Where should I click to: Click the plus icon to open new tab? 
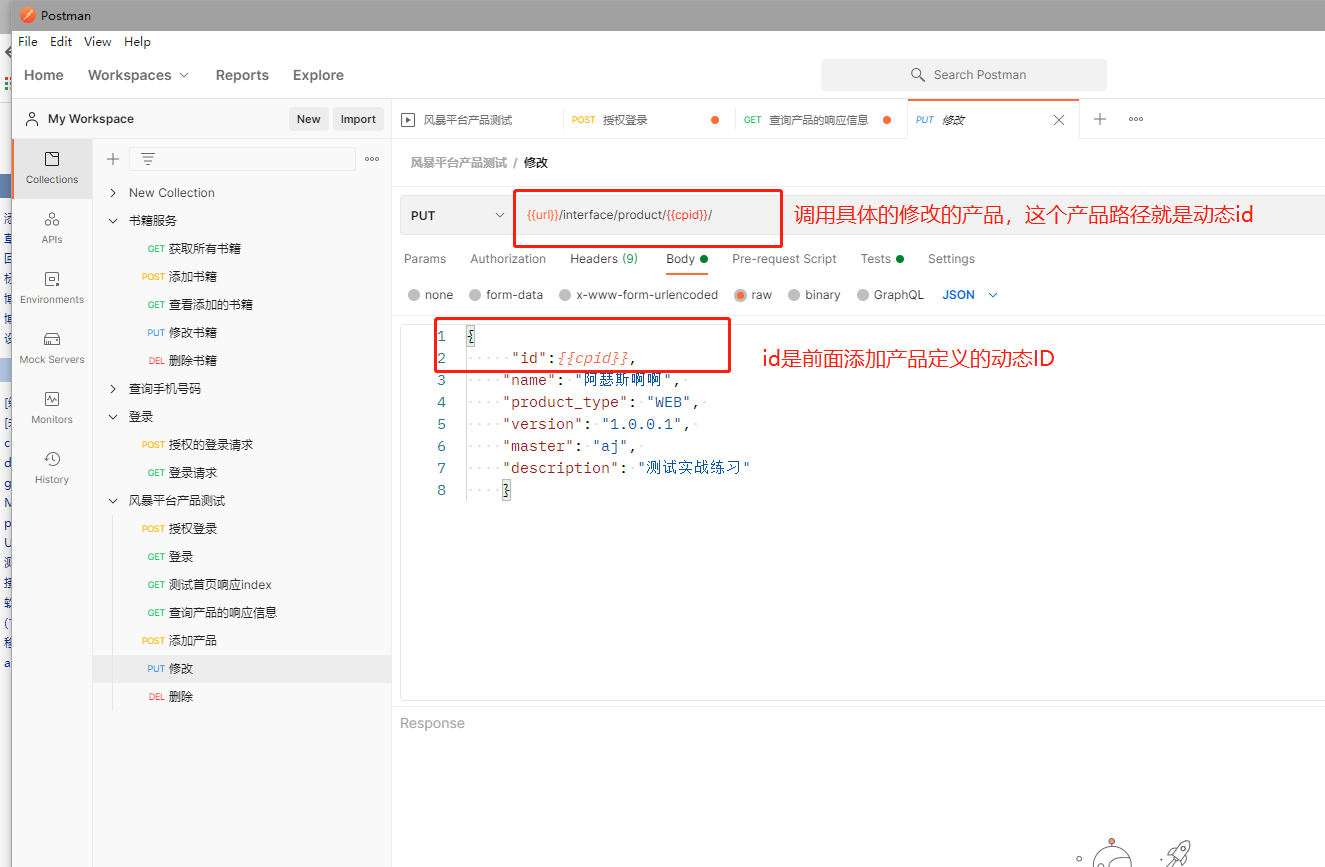point(1100,119)
